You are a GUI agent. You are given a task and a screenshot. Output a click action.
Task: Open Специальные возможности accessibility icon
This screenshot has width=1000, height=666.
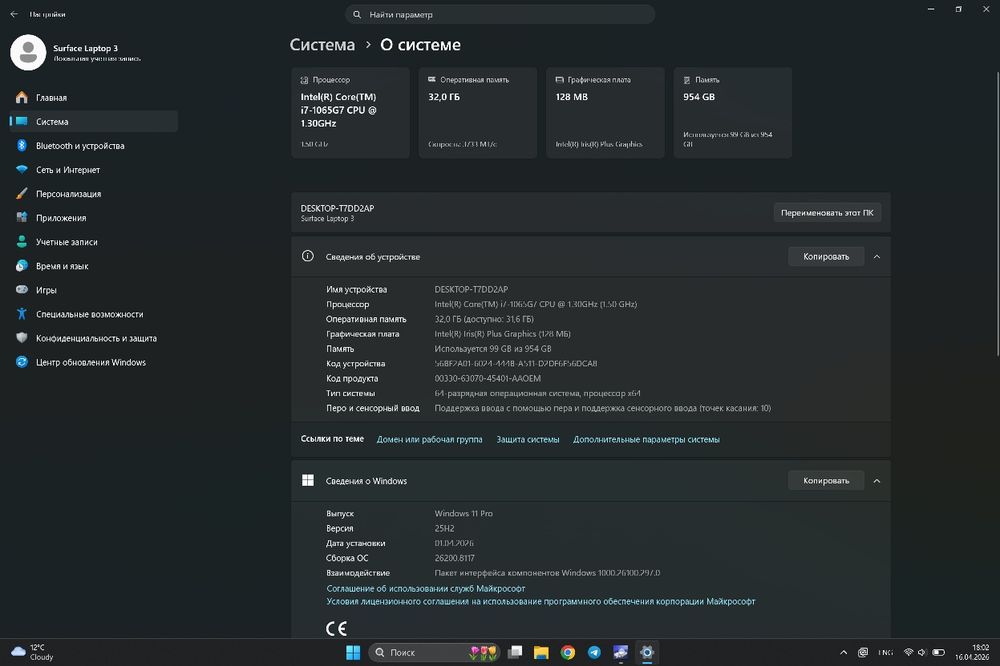pos(22,314)
